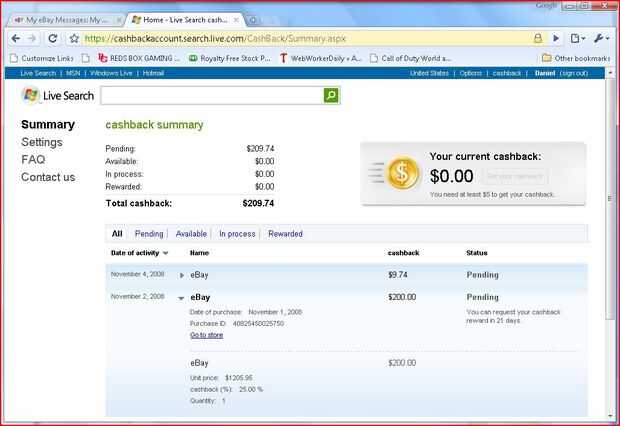Click the browser forward arrow
620x426 pixels.
pyautogui.click(x=32, y=38)
